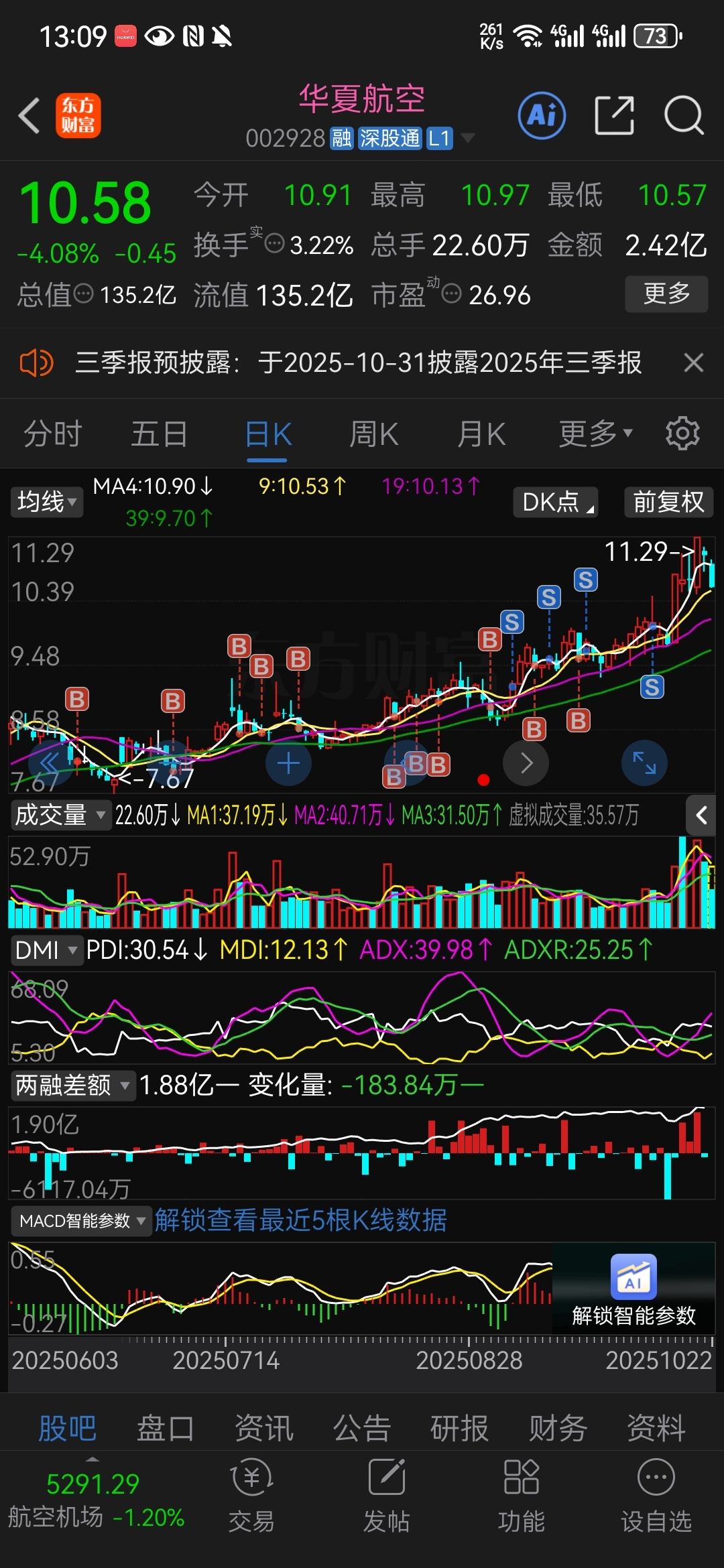Close the 三季报预披露 notice
Image resolution: width=724 pixels, height=1568 pixels.
point(694,363)
